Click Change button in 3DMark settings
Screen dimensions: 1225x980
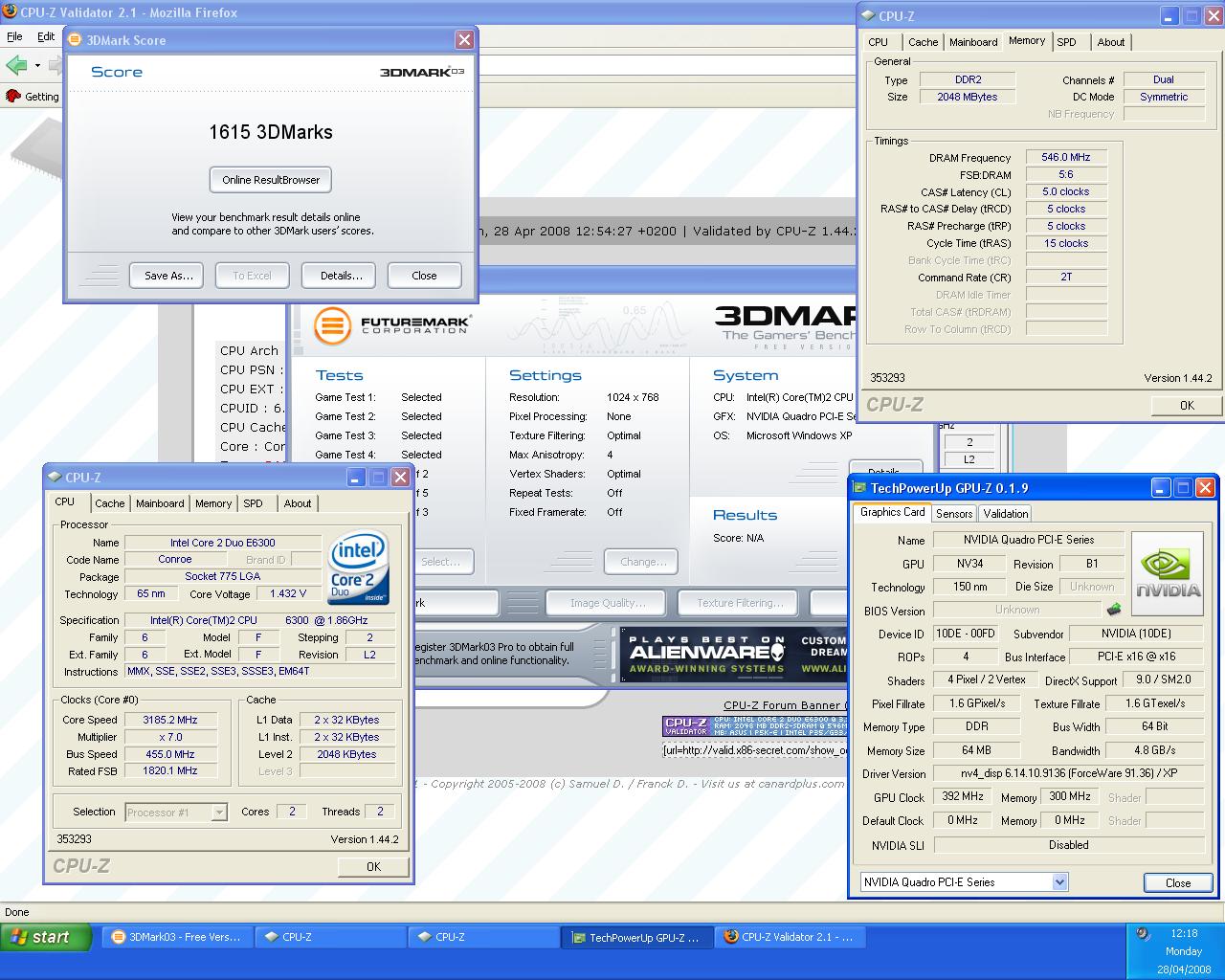[641, 562]
